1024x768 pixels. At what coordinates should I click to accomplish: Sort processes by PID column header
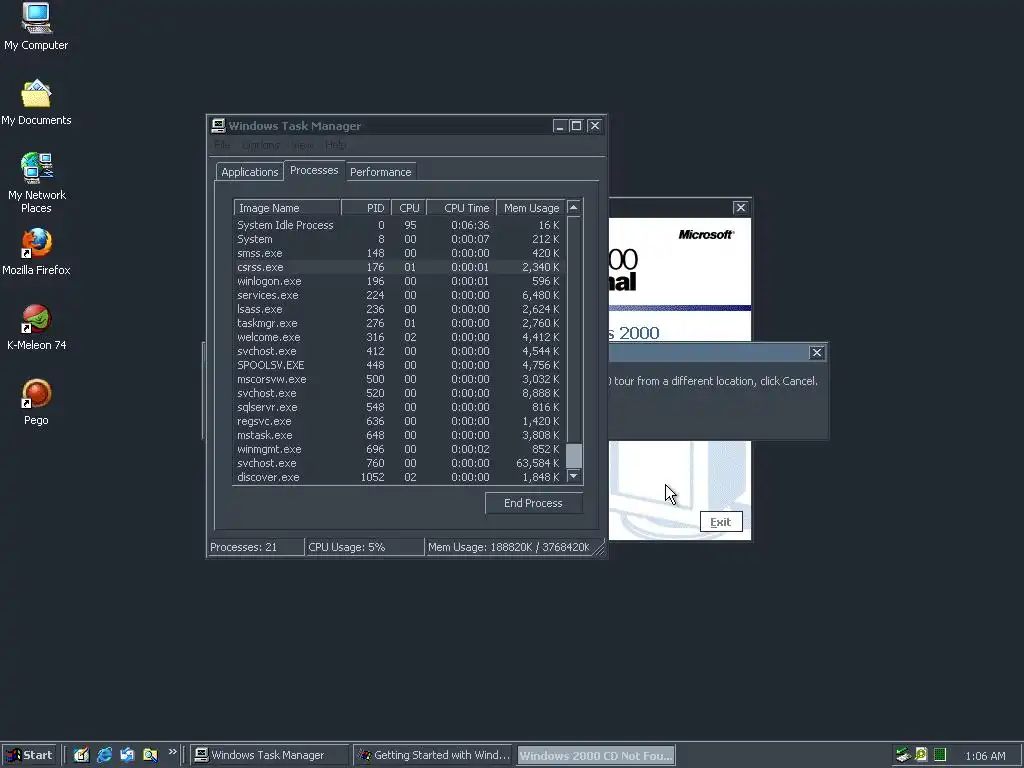[x=366, y=208]
